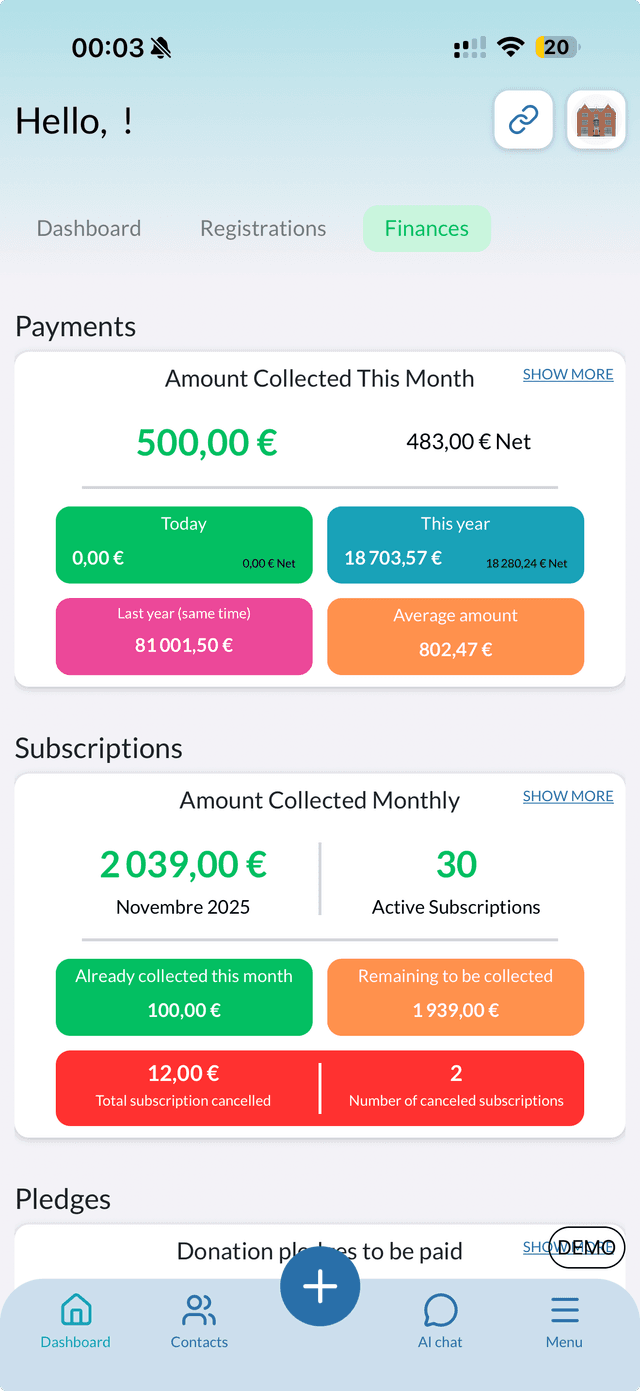The height and width of the screenshot is (1391, 640).
Task: Switch to the Registrations tab
Action: 262,228
